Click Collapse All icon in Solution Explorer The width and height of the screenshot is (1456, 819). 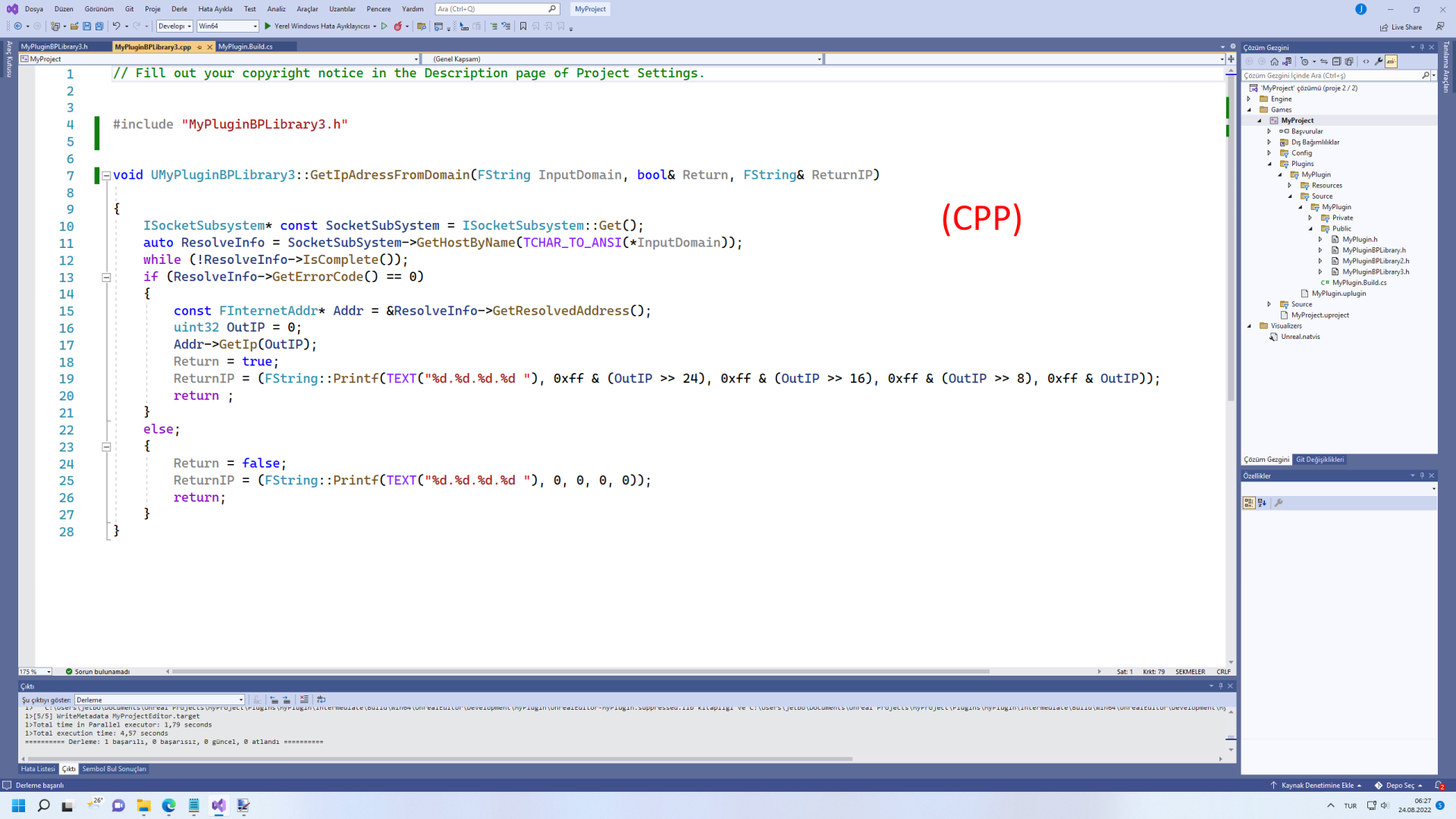pyautogui.click(x=1336, y=61)
